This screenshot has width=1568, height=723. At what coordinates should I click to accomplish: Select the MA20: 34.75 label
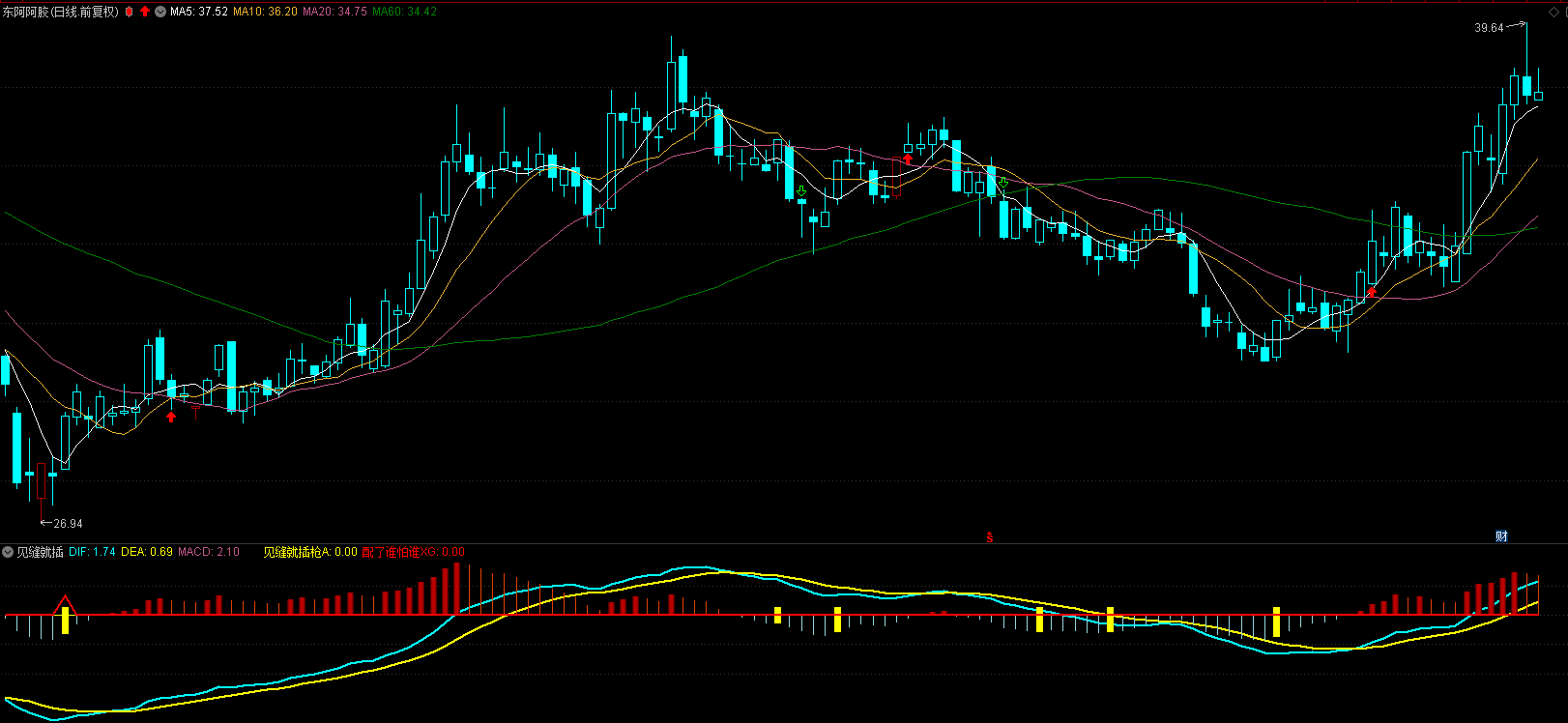tap(334, 12)
